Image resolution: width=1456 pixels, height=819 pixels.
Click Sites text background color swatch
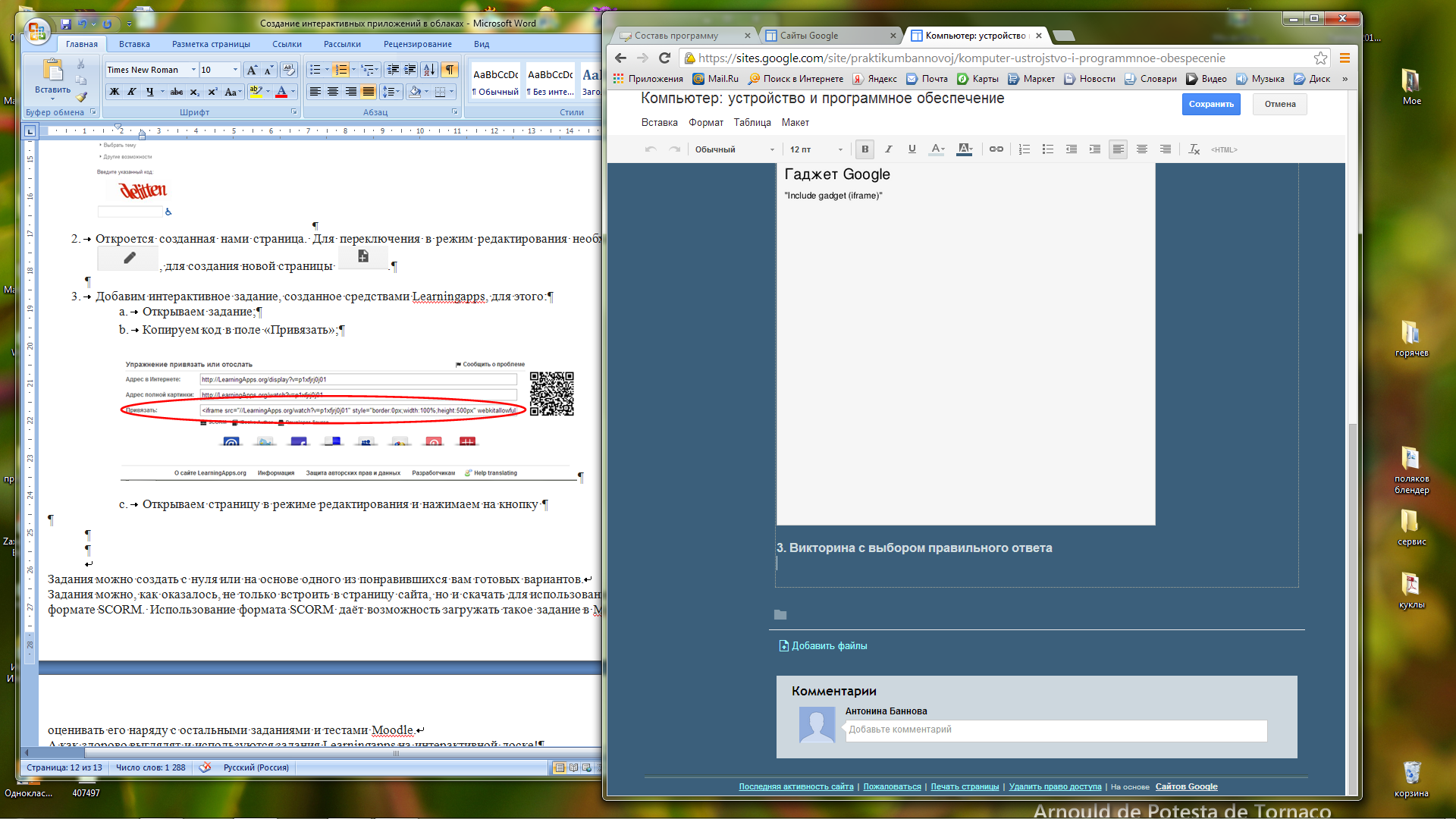click(965, 149)
